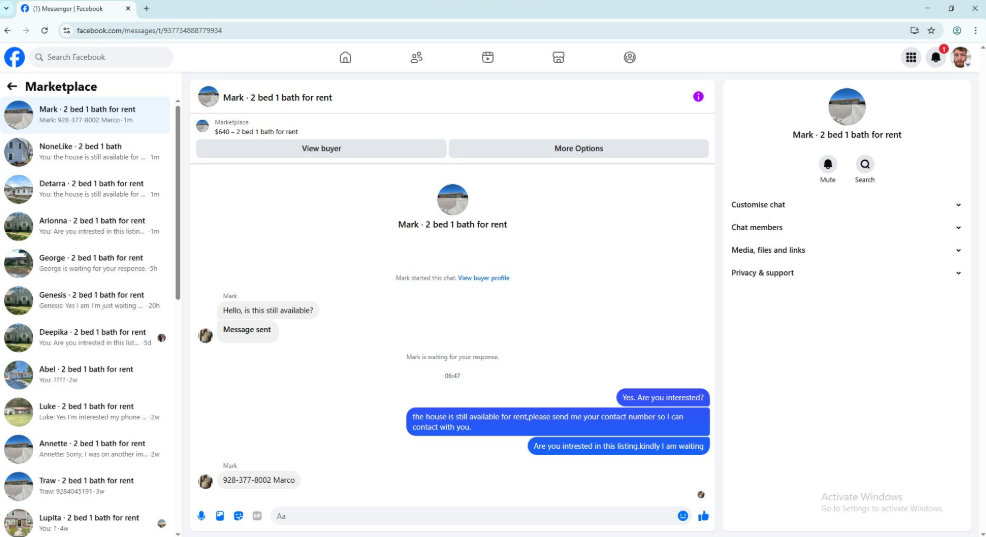
Task: Open Abel 2 bed 1 bath conversation
Action: tap(85, 374)
